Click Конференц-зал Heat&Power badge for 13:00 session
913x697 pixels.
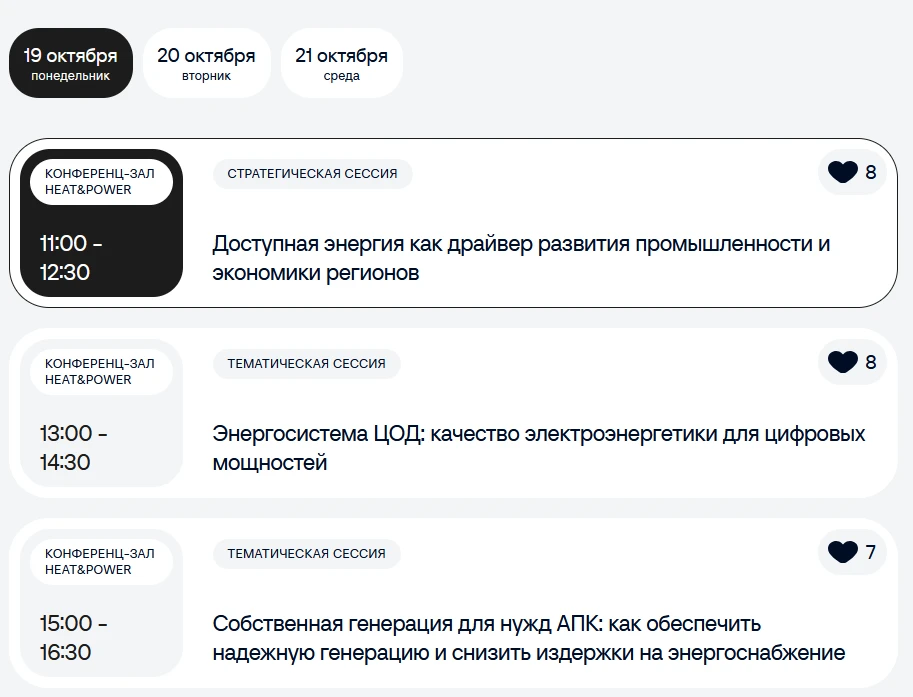pos(101,372)
